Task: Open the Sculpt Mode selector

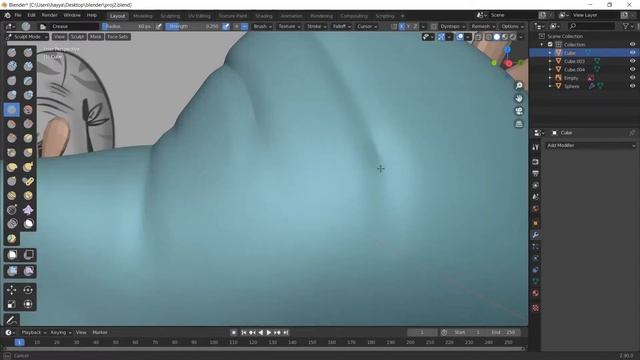Action: (x=27, y=37)
